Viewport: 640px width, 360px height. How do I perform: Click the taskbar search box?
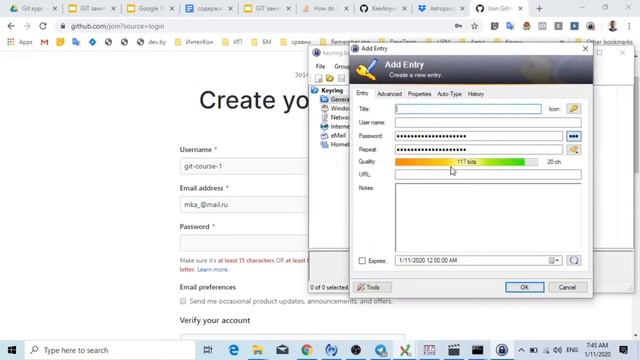[x=110, y=350]
